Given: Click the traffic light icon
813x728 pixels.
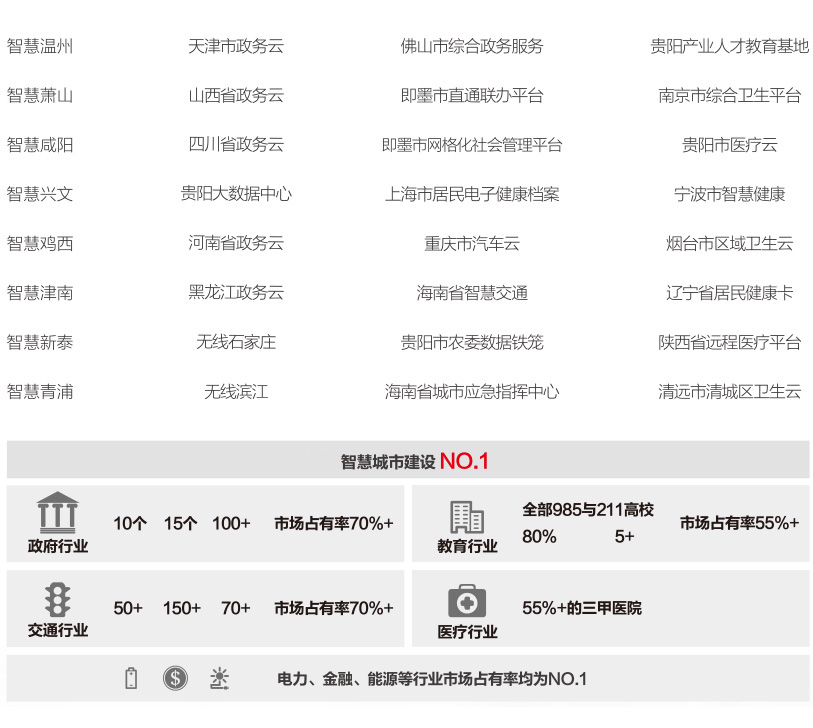Looking at the screenshot, I should point(58,599).
